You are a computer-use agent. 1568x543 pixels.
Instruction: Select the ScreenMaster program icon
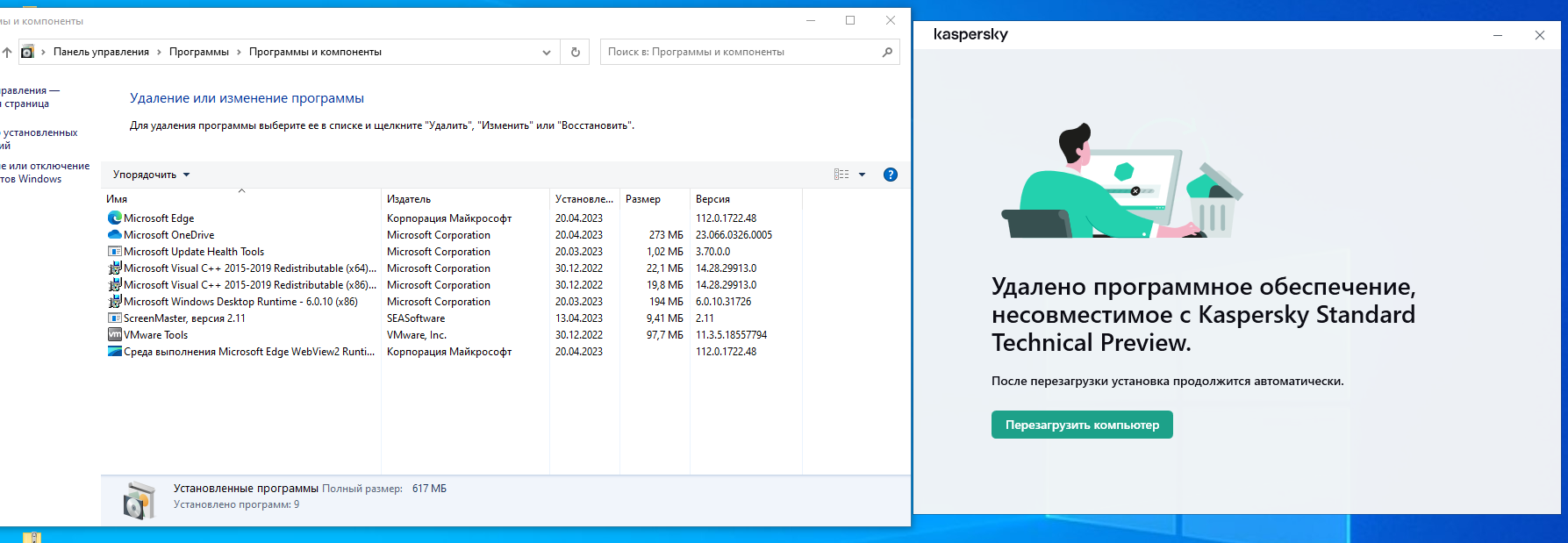coord(115,318)
